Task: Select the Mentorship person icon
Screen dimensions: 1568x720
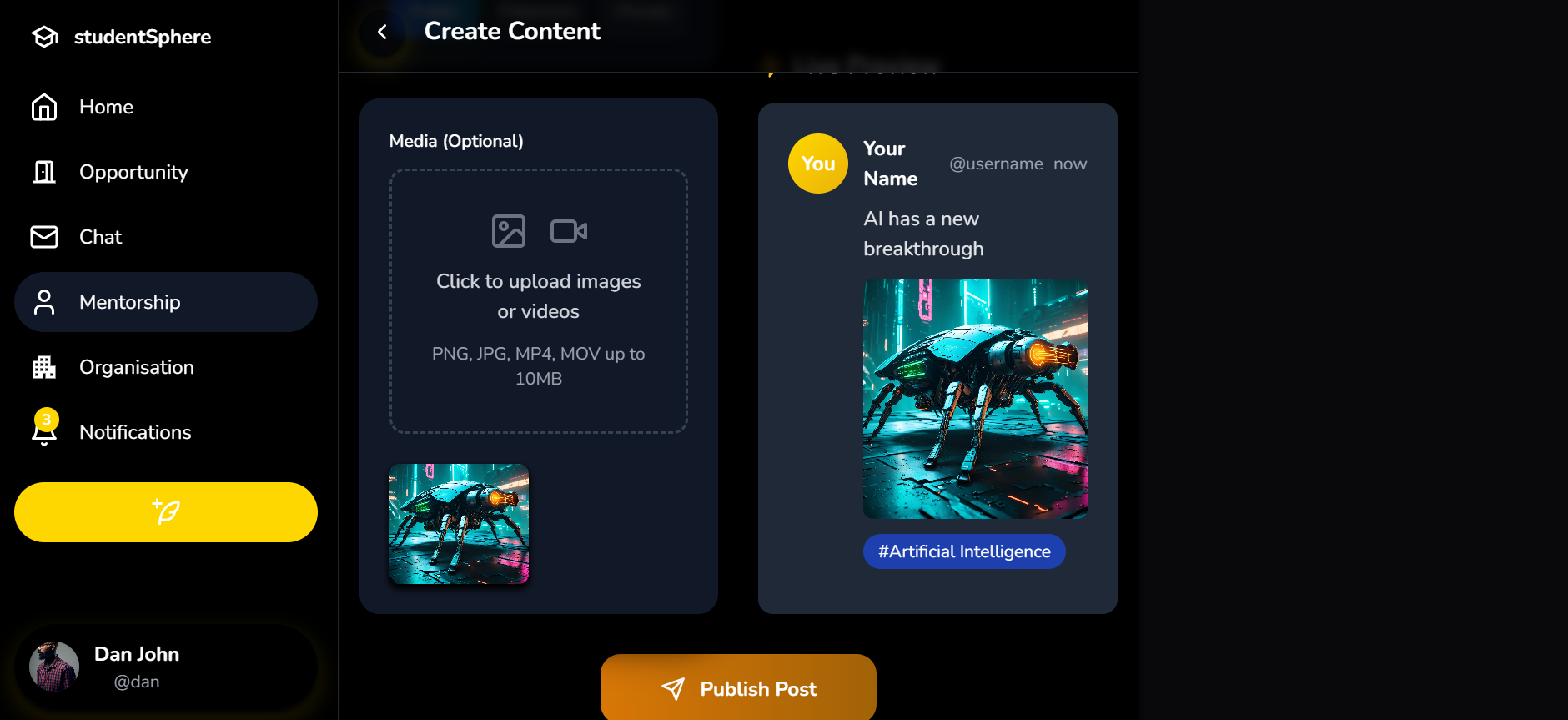Action: pos(44,302)
